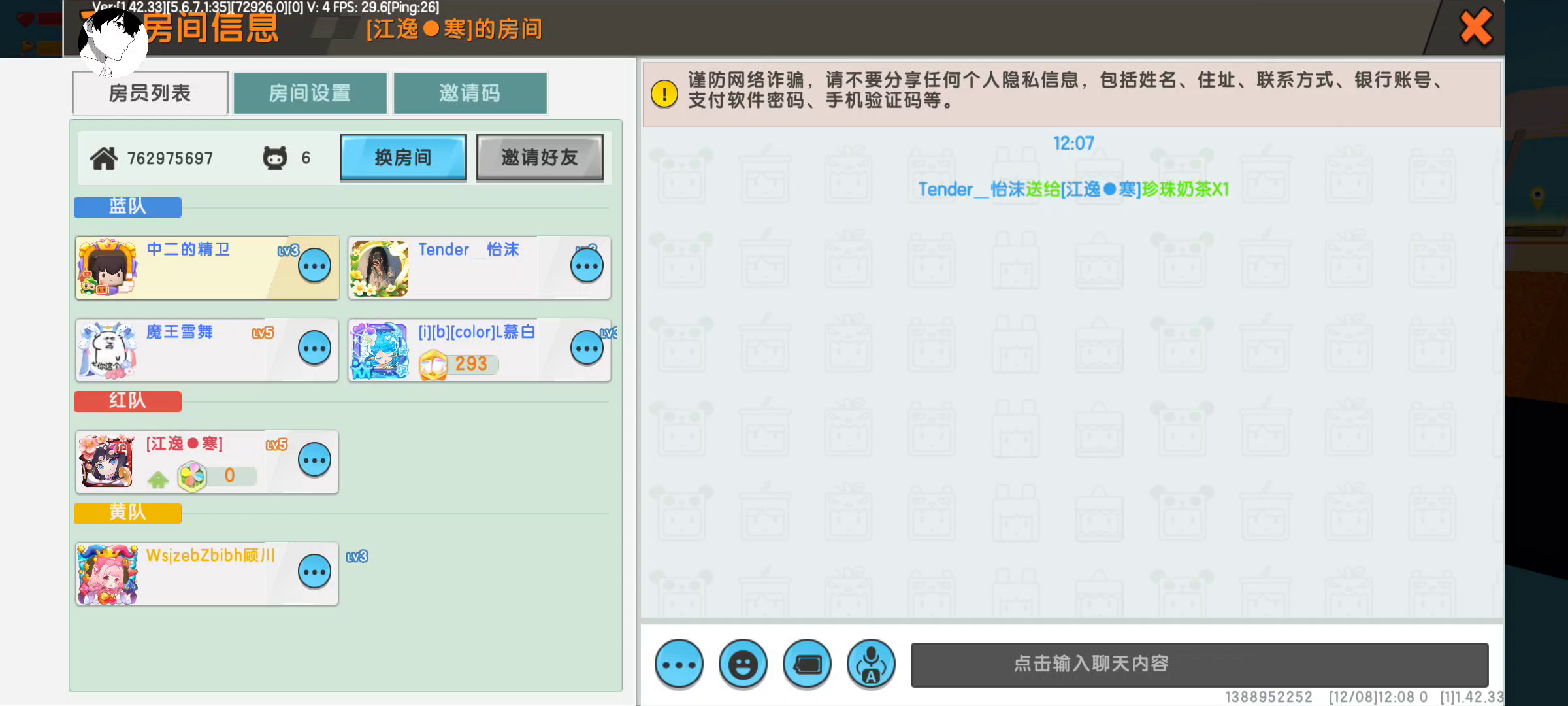Image resolution: width=1568 pixels, height=706 pixels.
Task: Open options for player 魔王雪舞
Action: coord(314,348)
